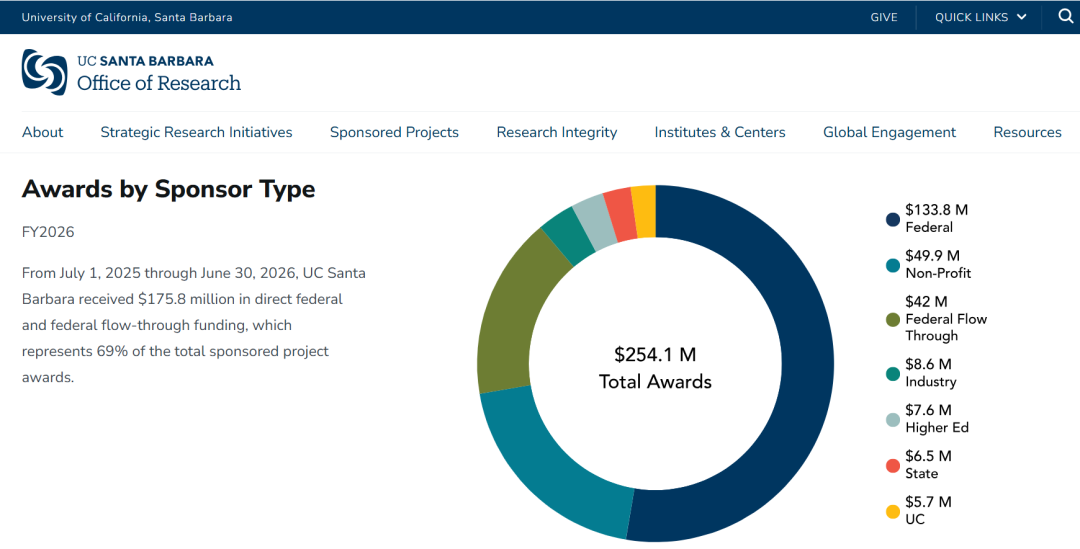
Task: Click University of California, Santa Barbara link
Action: (x=127, y=17)
